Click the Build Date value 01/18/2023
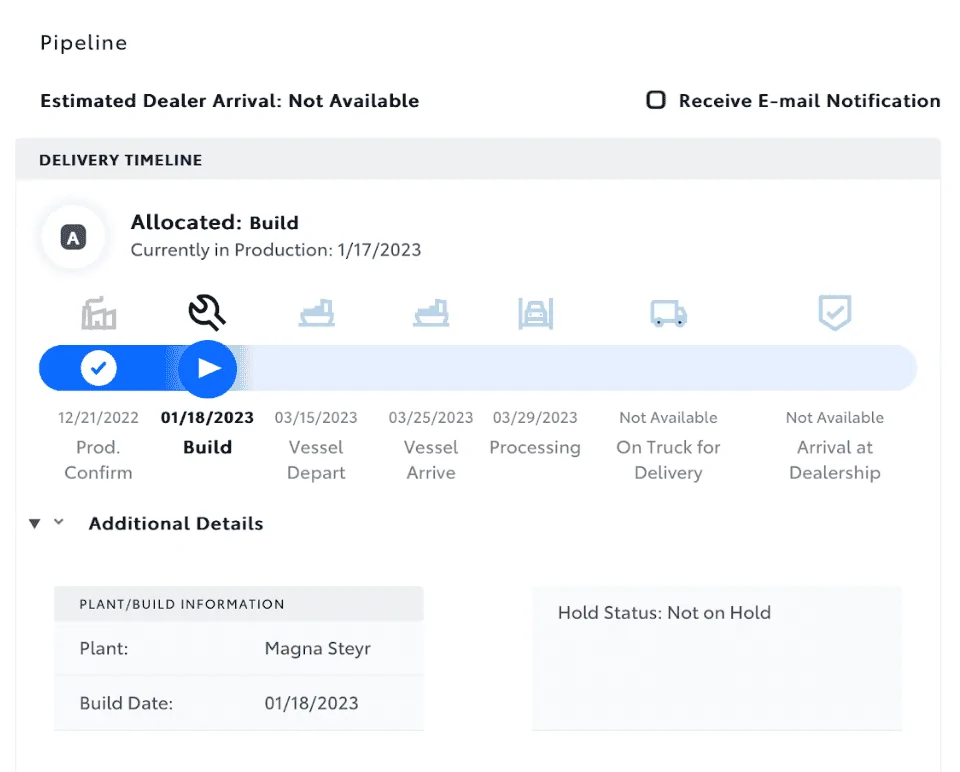This screenshot has height=772, width=960. [312, 703]
